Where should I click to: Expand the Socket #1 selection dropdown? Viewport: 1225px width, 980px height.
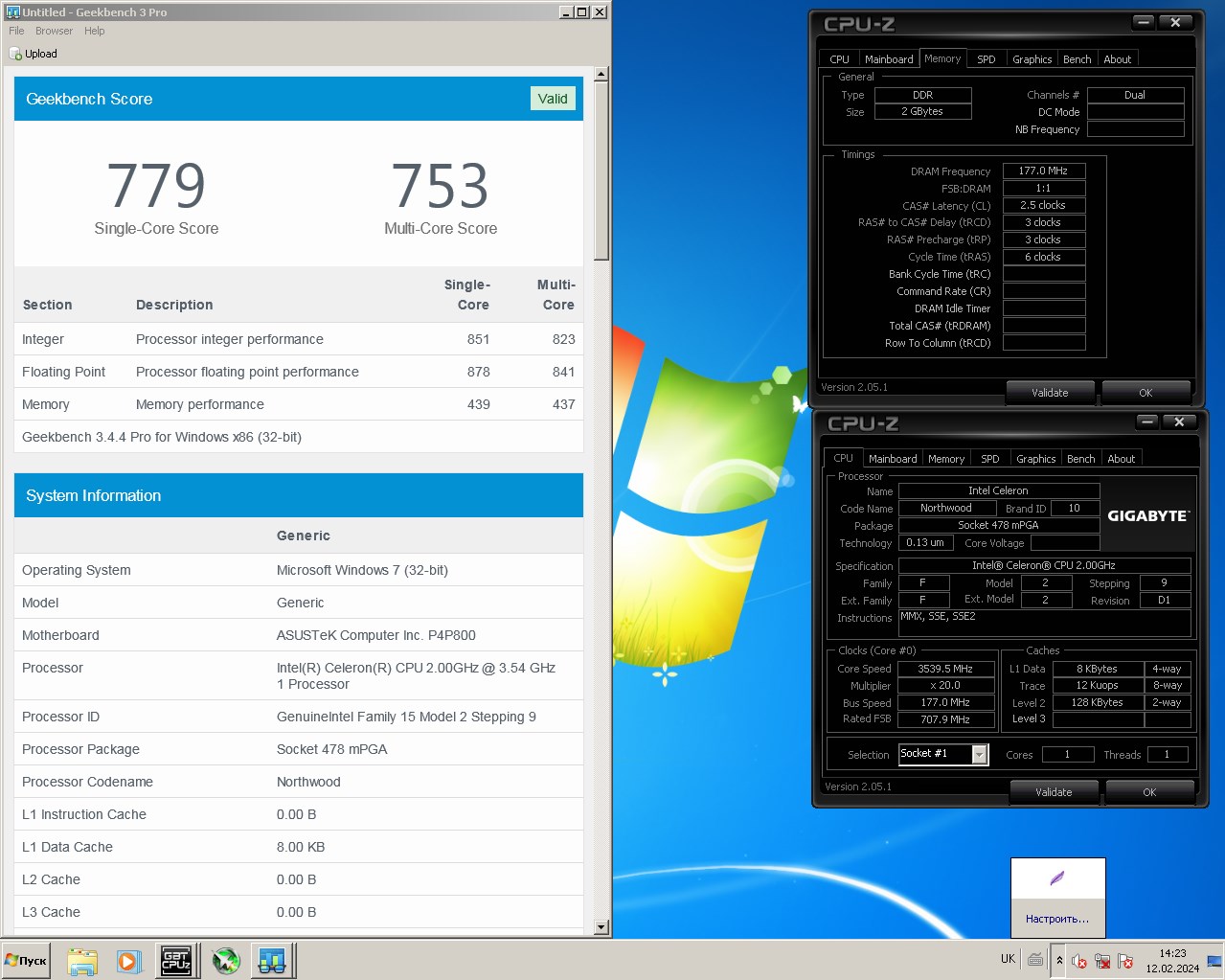(979, 755)
